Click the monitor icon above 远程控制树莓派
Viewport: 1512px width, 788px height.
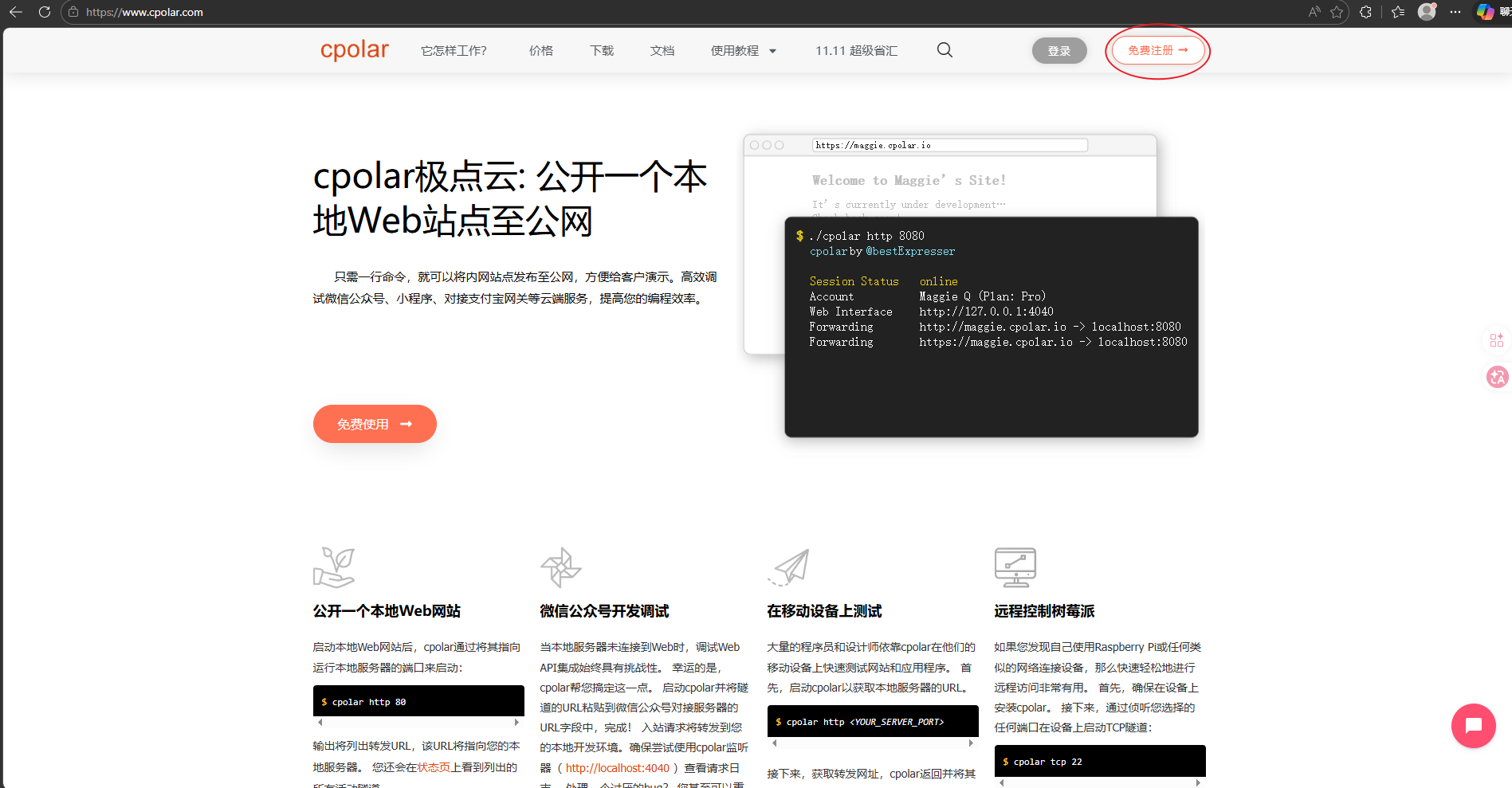[1015, 567]
